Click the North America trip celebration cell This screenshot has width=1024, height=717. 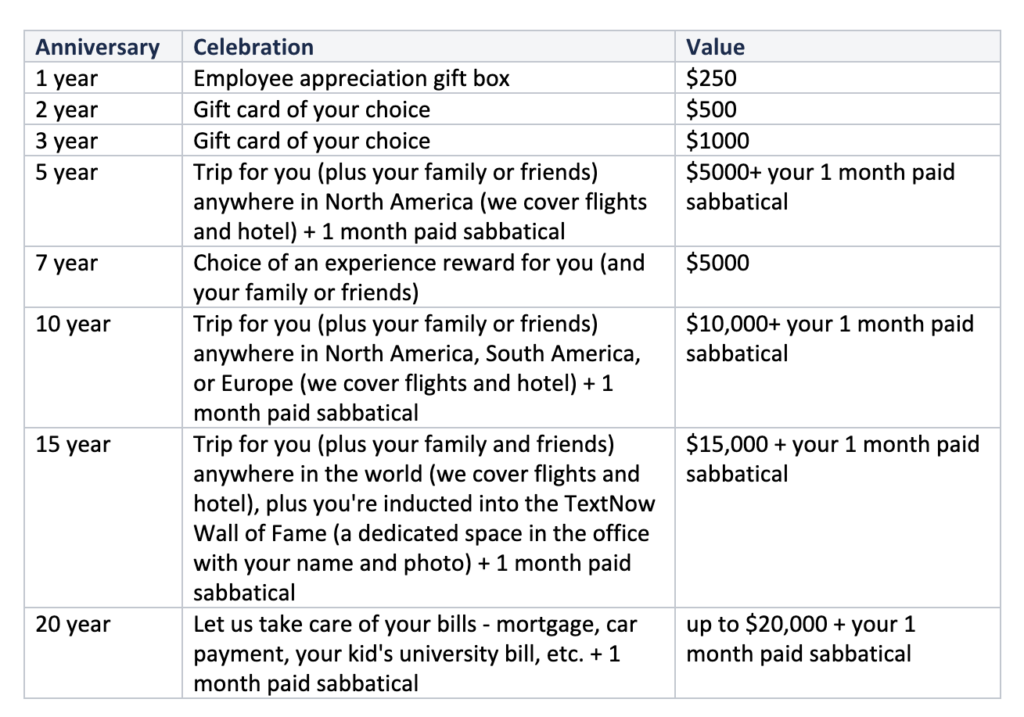coord(420,202)
